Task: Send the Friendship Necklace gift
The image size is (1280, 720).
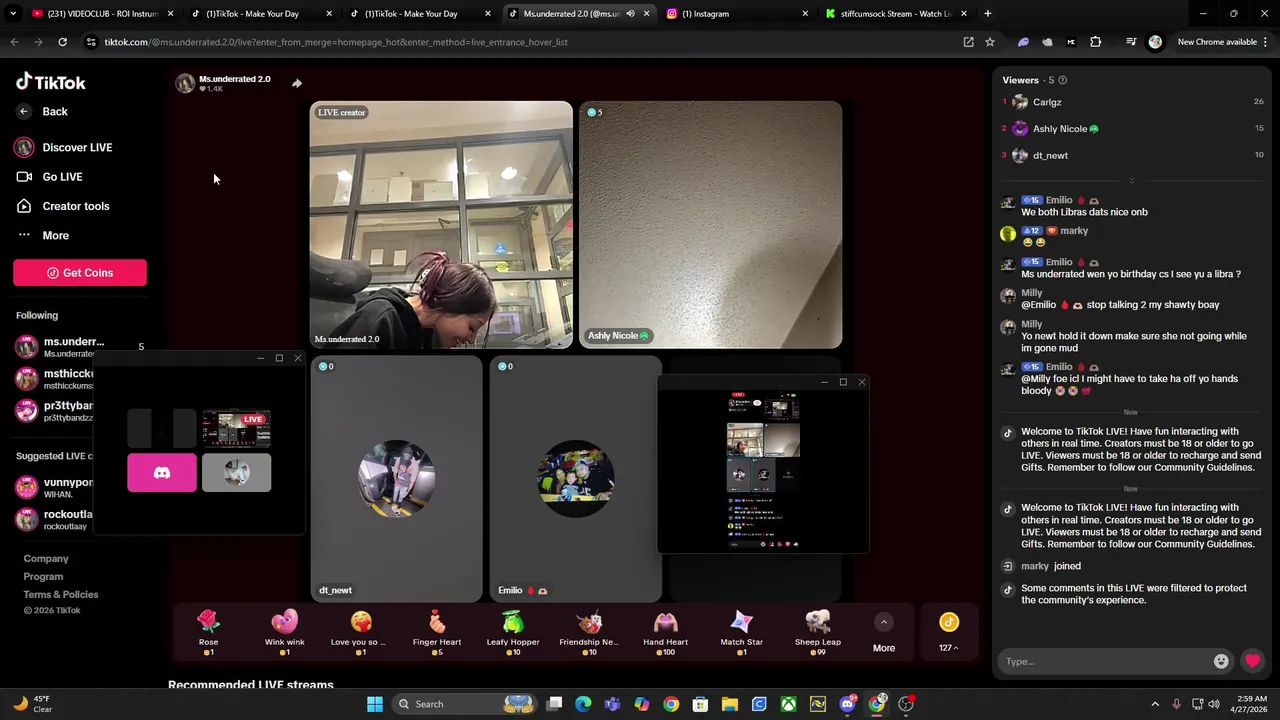Action: tap(589, 632)
